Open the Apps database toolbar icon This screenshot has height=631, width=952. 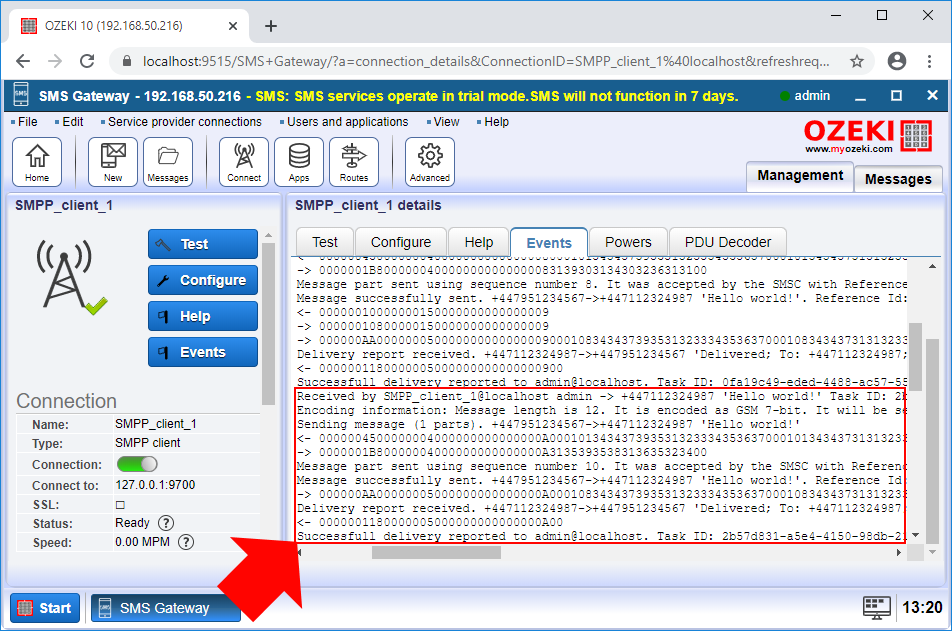299,162
